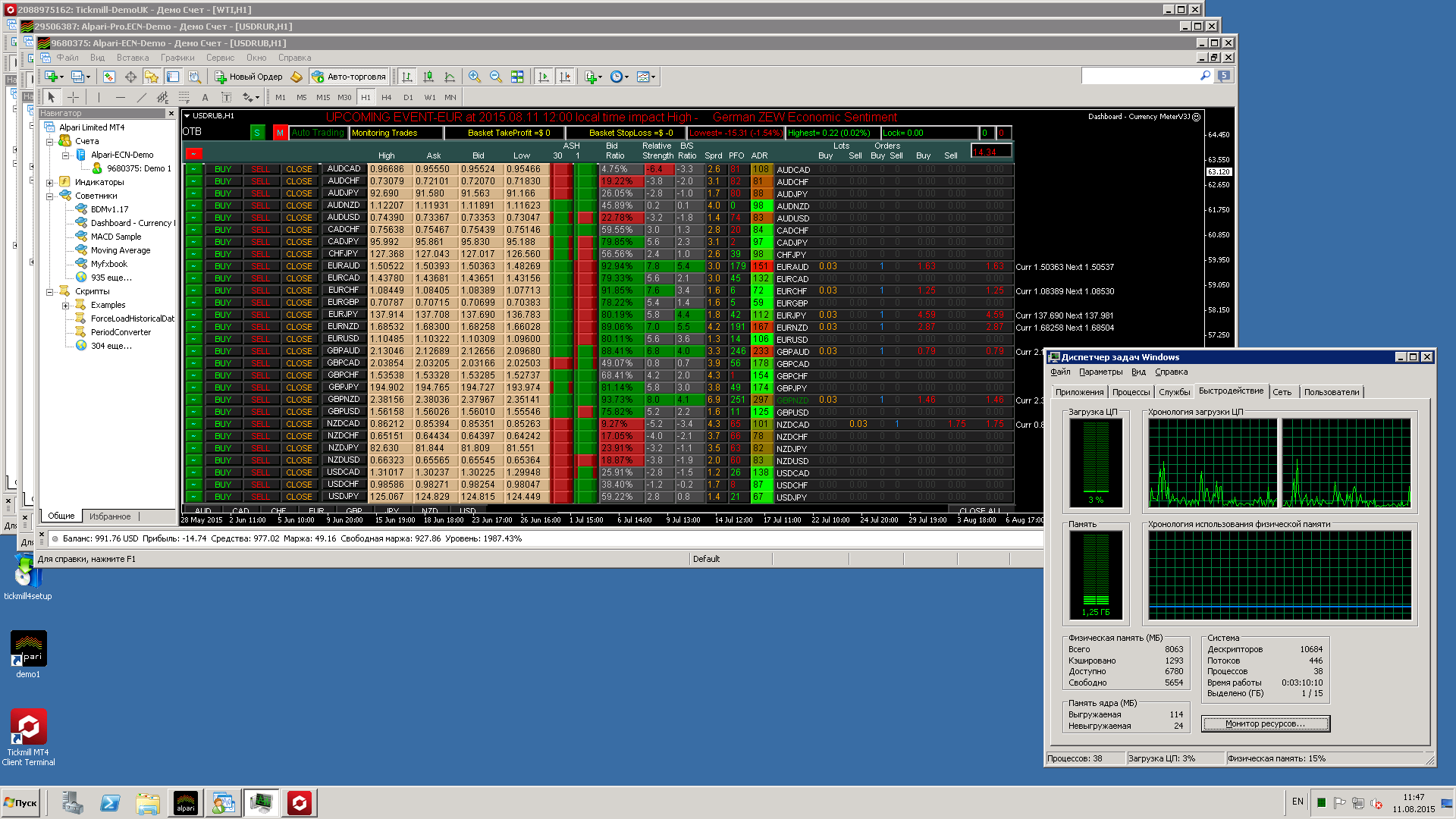Click SELL in the EURUSD row
1456x819 pixels.
point(260,339)
